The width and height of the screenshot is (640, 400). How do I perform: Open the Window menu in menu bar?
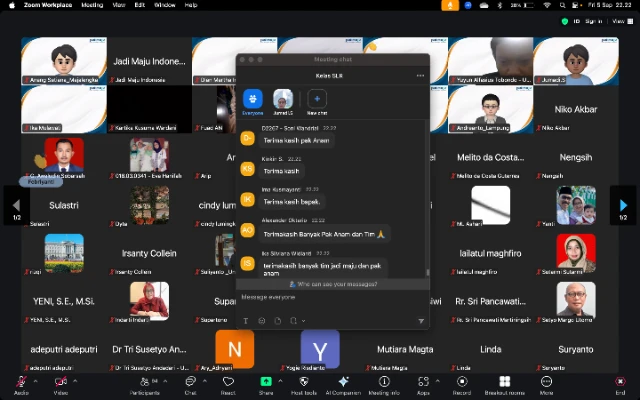click(163, 5)
